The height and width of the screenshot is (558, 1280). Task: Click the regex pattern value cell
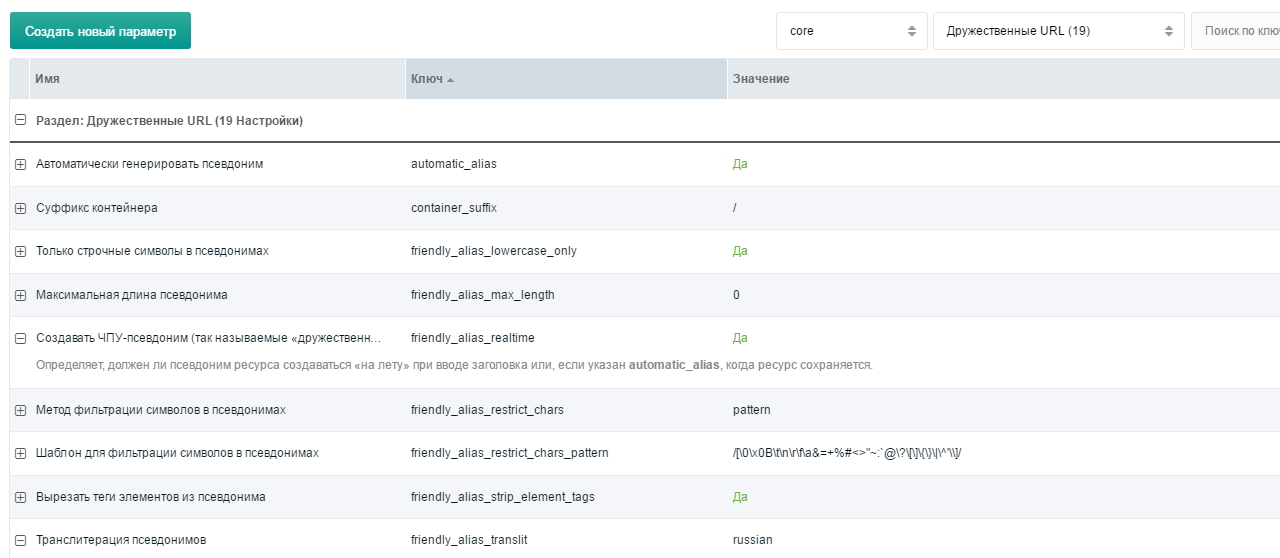[x=846, y=453]
